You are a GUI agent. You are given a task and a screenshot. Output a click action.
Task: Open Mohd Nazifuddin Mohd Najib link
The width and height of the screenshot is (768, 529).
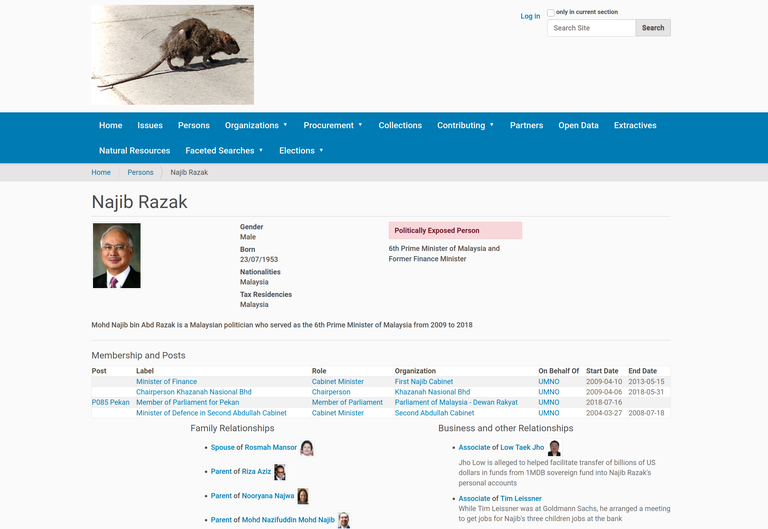coord(288,520)
